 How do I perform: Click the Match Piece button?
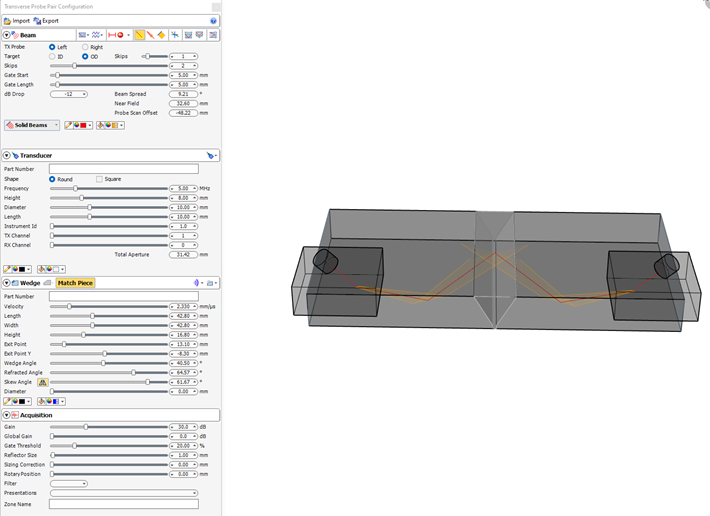tap(75, 283)
